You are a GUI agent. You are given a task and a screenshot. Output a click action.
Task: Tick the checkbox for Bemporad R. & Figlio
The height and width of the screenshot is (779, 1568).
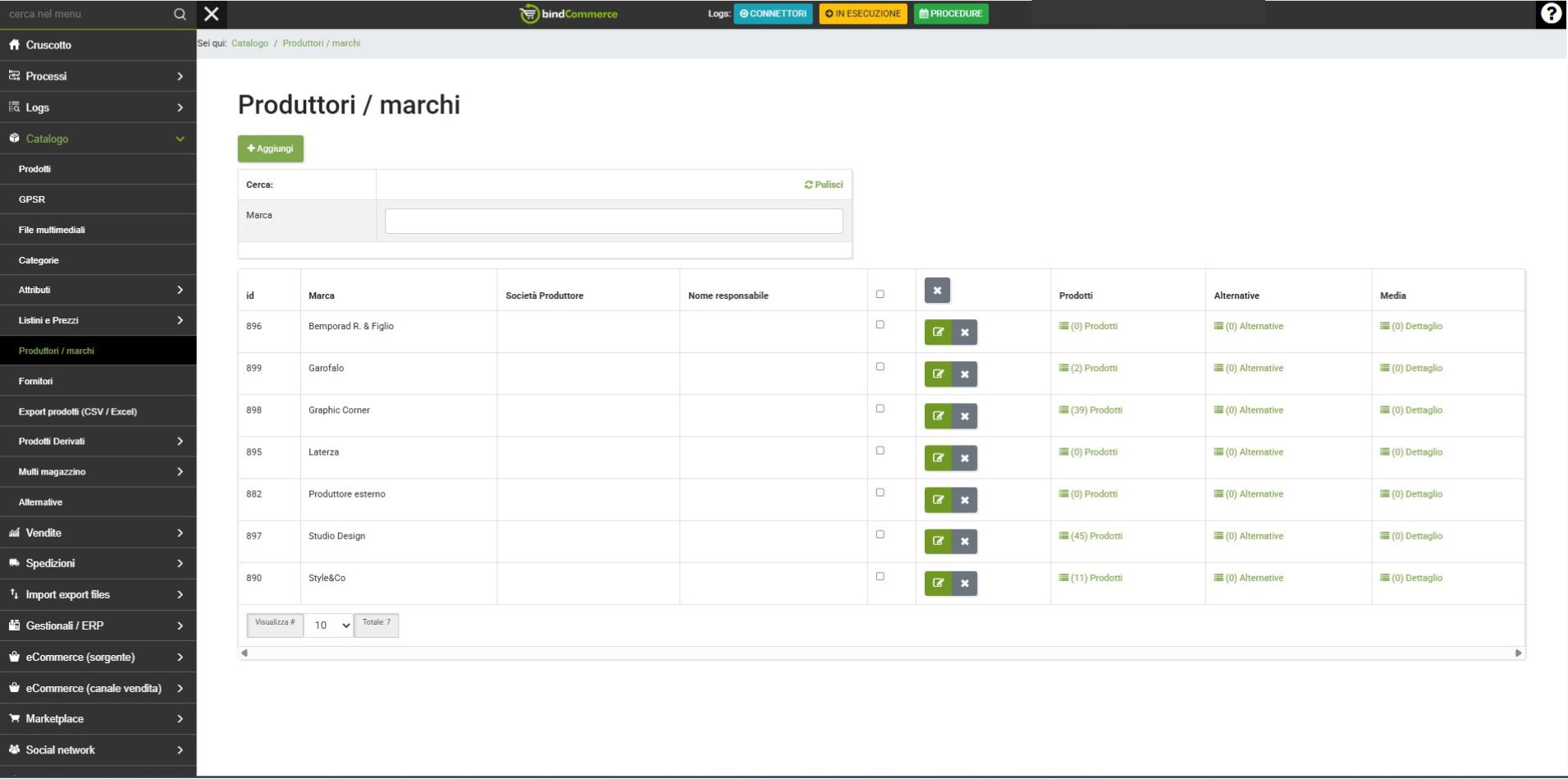[880, 325]
